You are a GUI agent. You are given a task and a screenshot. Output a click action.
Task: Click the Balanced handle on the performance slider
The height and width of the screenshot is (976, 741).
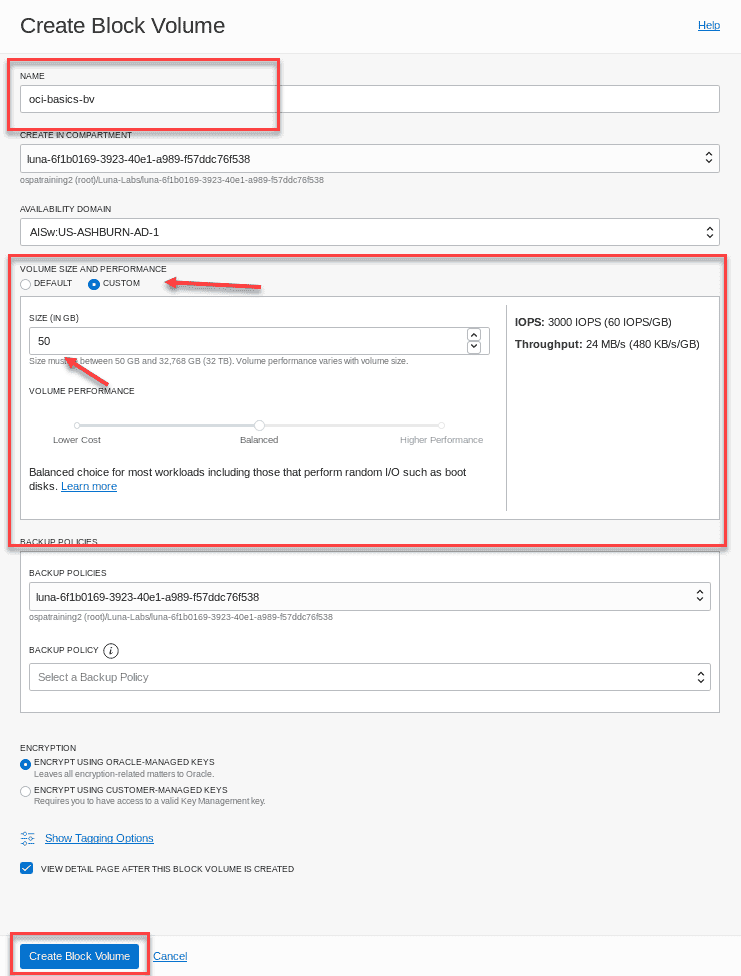pyautogui.click(x=259, y=424)
